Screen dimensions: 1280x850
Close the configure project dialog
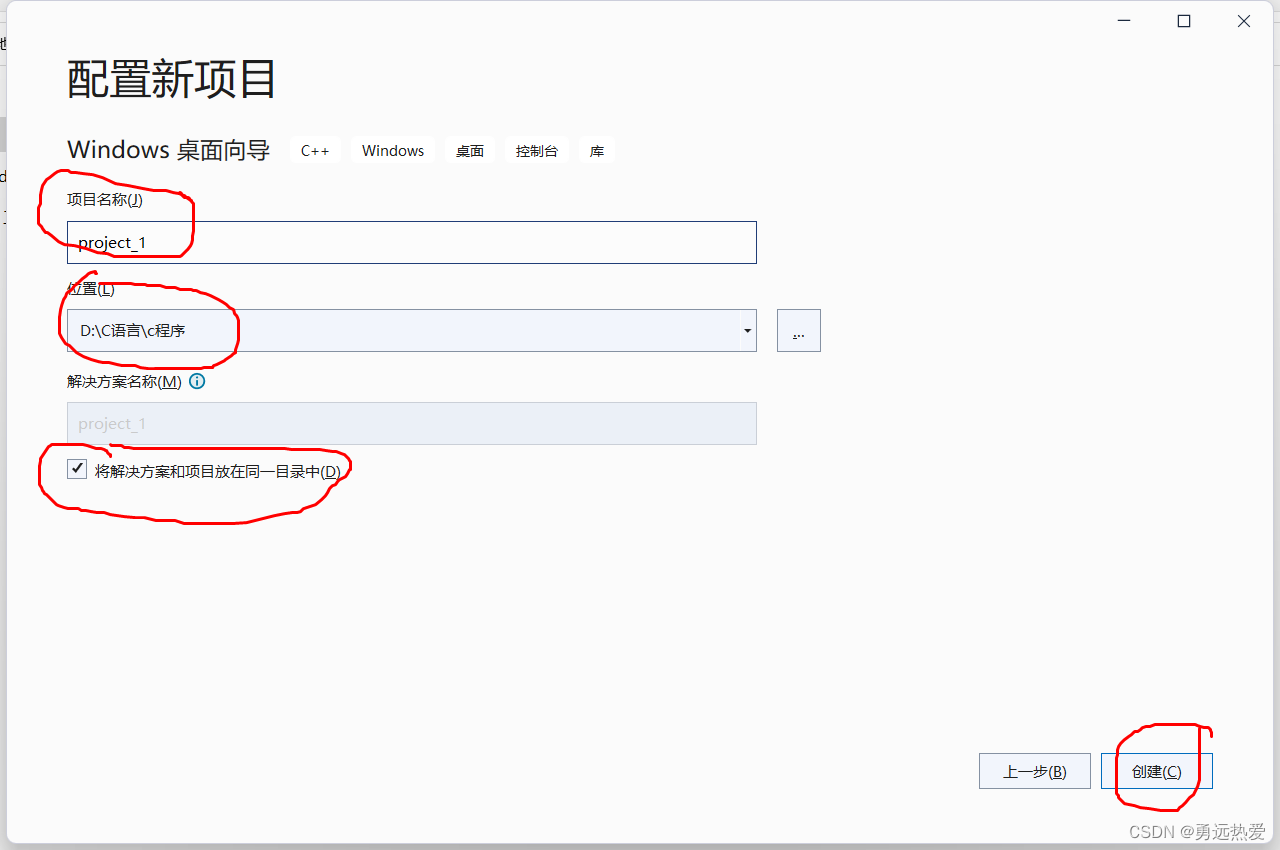coord(1244,21)
